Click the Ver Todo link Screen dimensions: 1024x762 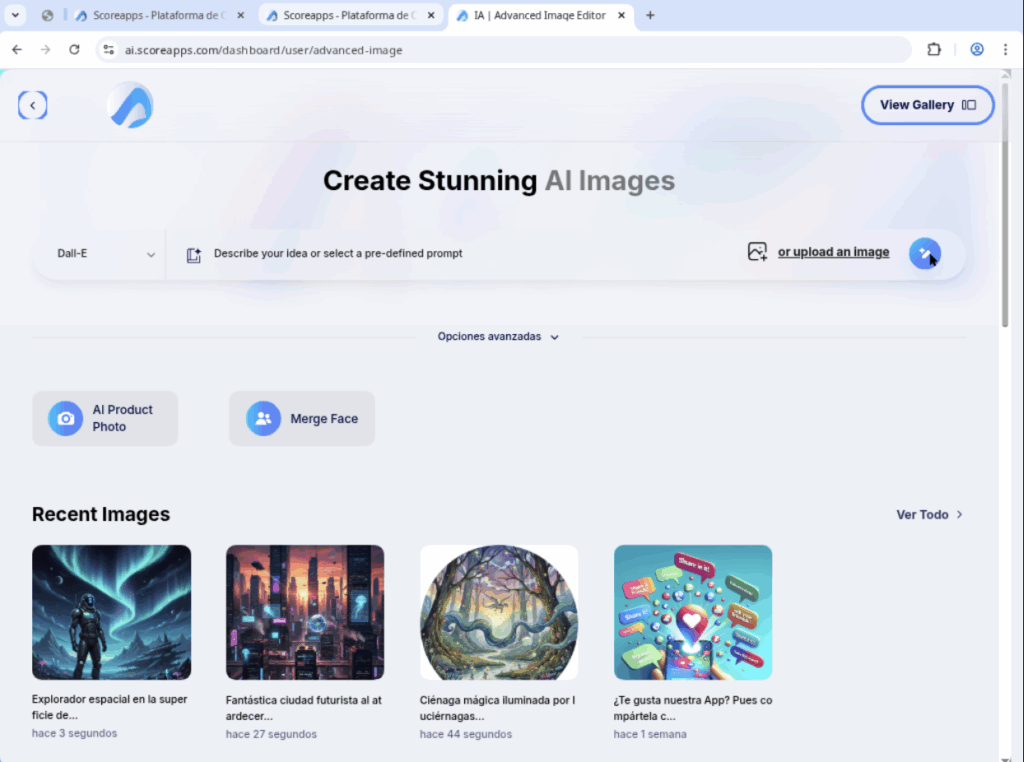pyautogui.click(x=929, y=514)
